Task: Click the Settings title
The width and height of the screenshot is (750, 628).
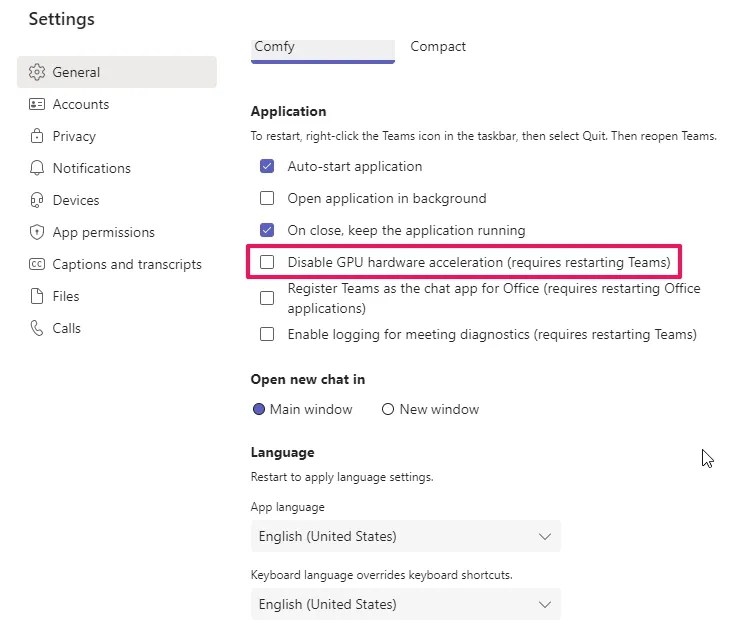Action: (x=62, y=19)
